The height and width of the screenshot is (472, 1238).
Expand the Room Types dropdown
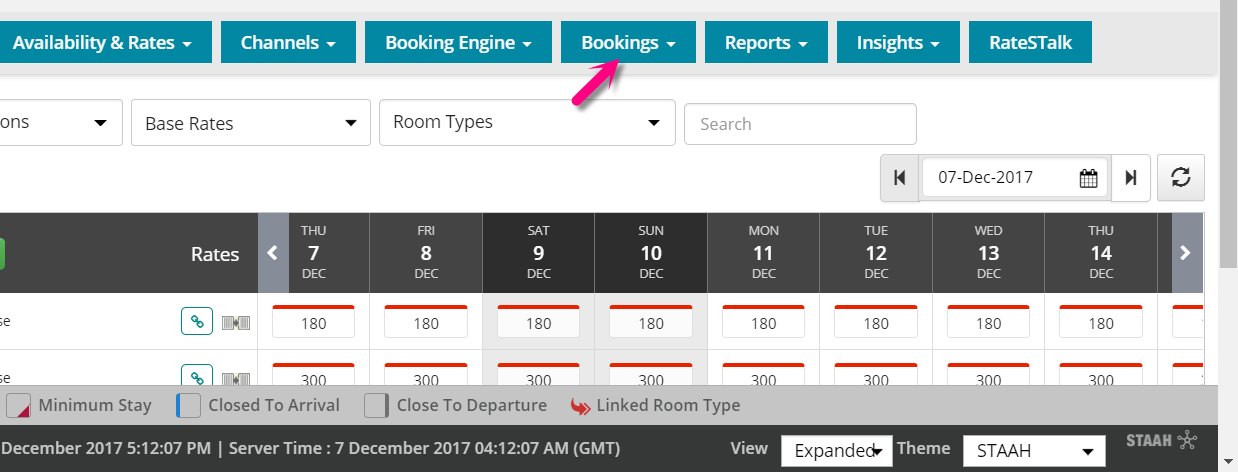(x=527, y=122)
